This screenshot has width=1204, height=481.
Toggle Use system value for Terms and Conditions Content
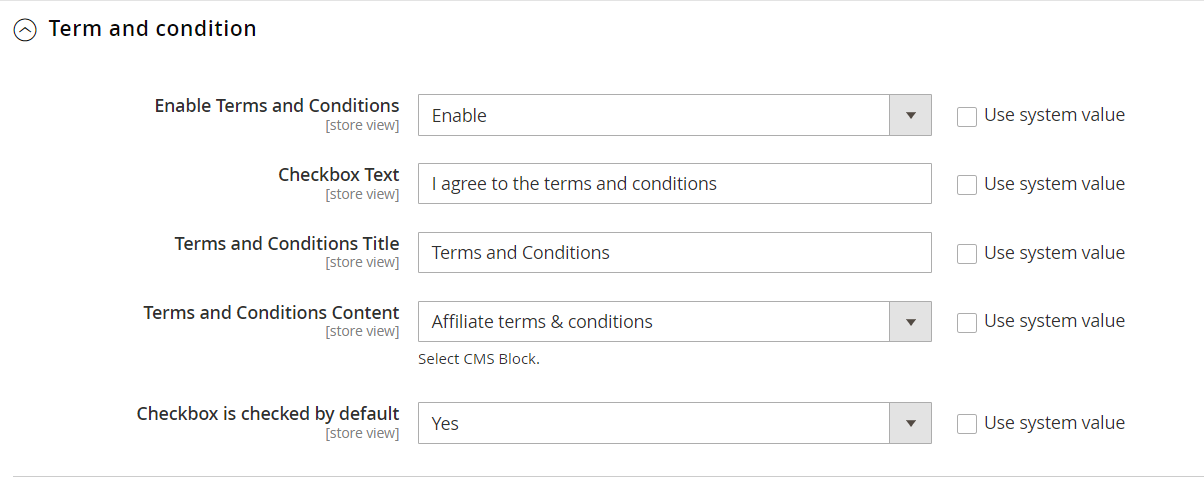967,323
